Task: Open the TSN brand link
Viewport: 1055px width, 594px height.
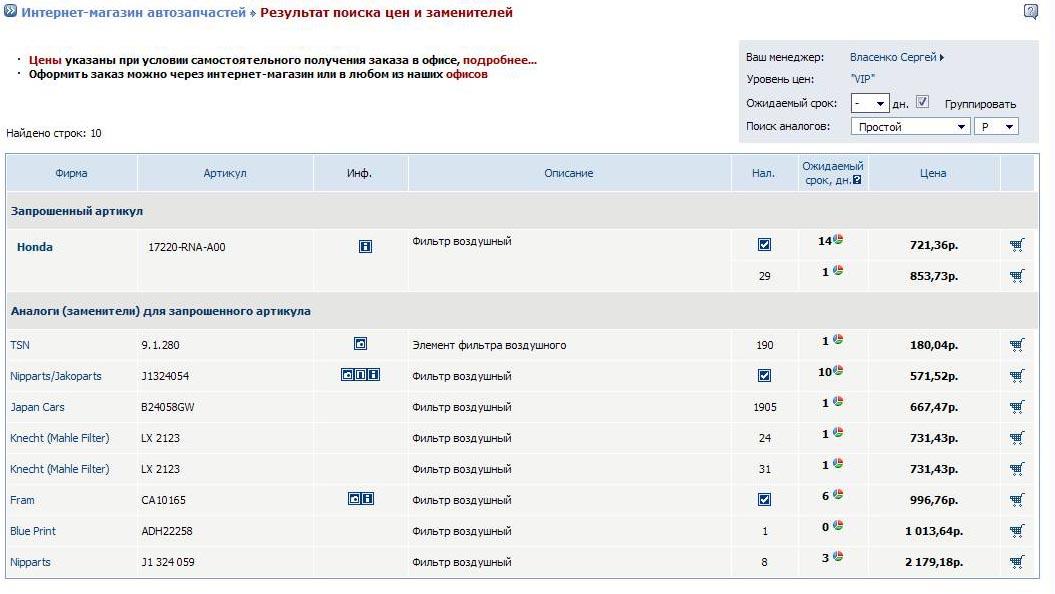Action: [20, 345]
